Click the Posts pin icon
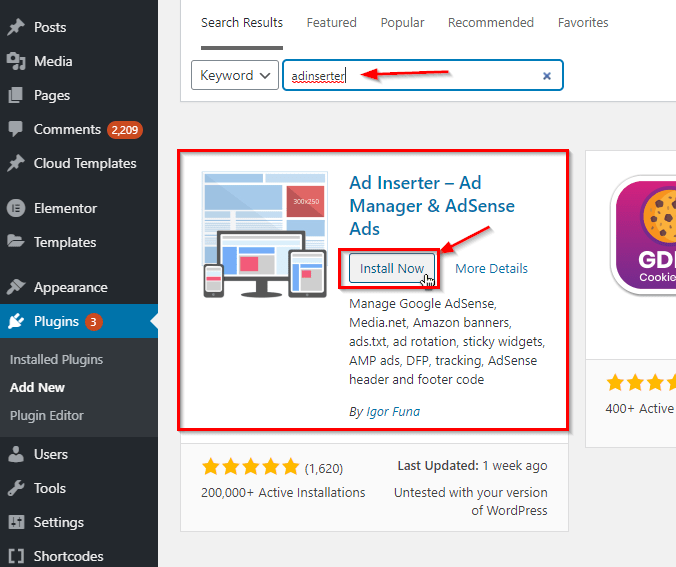This screenshot has height=567, width=676. pos(16,27)
